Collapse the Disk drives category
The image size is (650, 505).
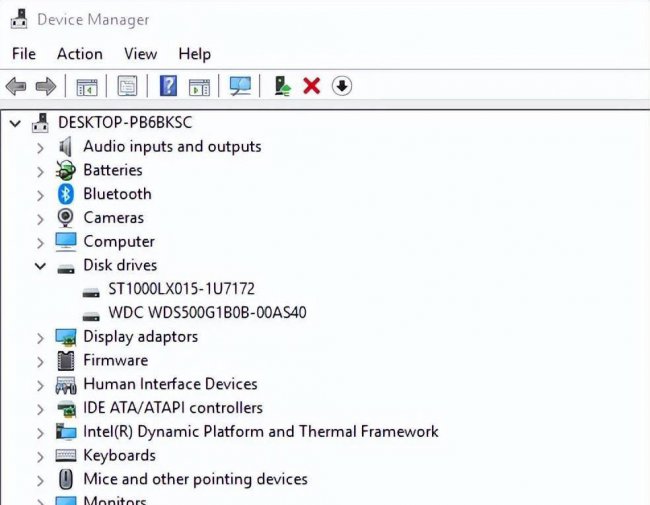[40, 266]
